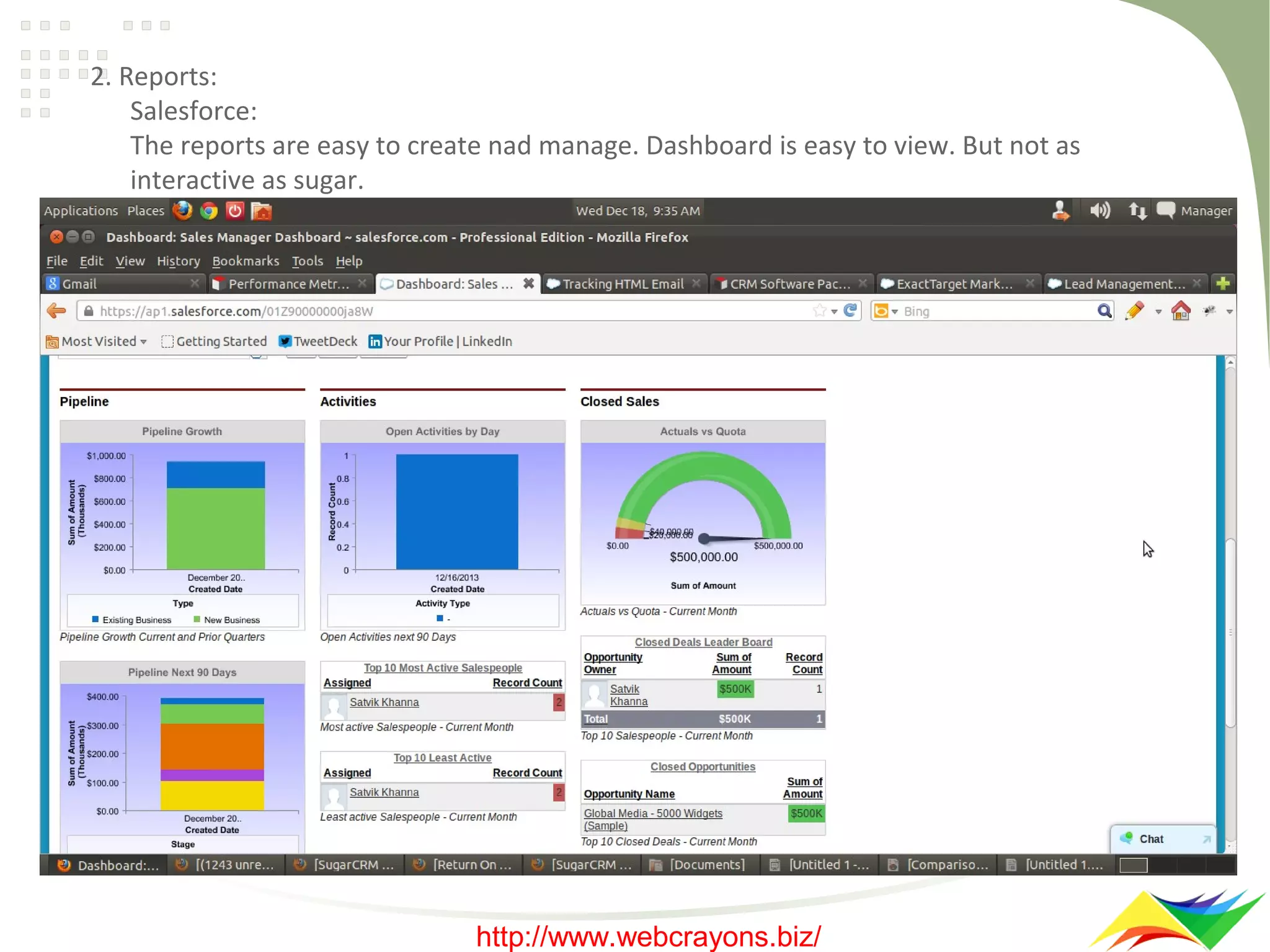The height and width of the screenshot is (952, 1270).
Task: Click the Open Activities by Day chart
Action: tap(443, 525)
